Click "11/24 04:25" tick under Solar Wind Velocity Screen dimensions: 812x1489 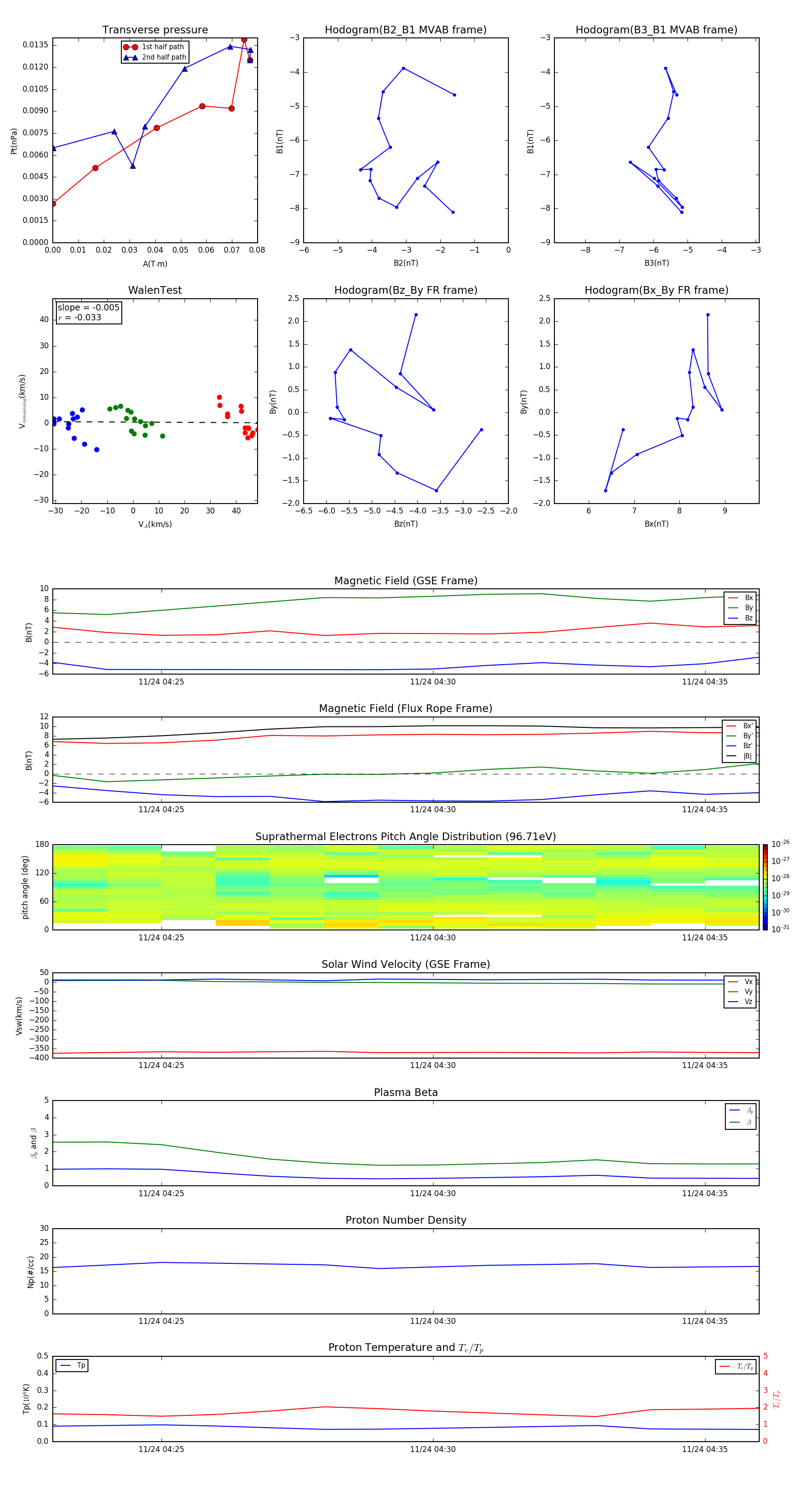(161, 1065)
